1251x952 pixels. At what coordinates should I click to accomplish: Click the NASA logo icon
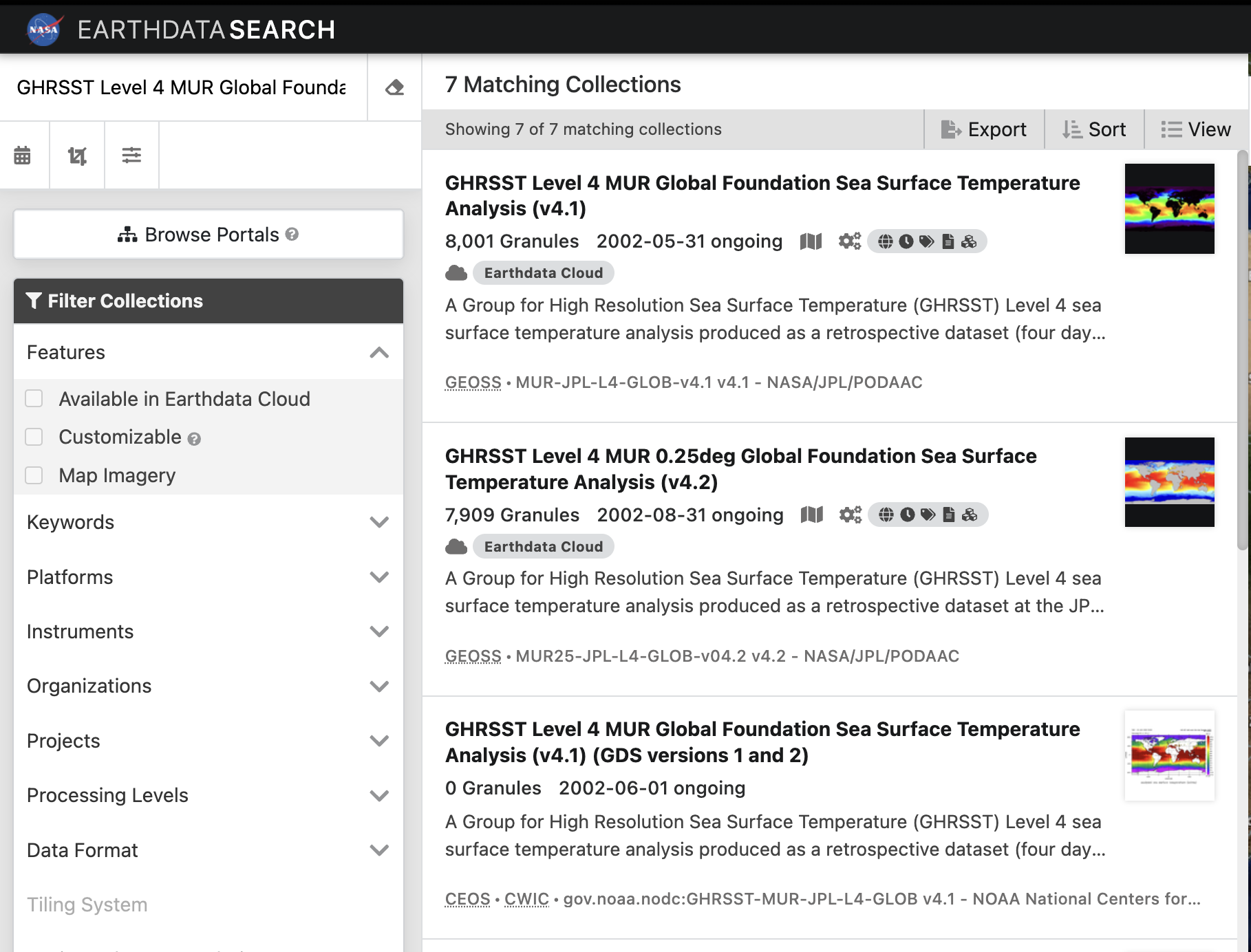44,30
